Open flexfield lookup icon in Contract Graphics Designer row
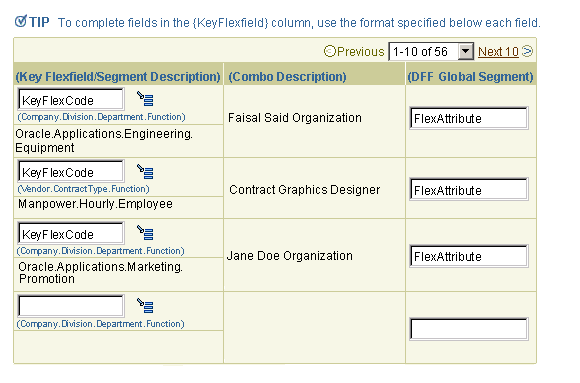580x383 pixels. pyautogui.click(x=145, y=171)
